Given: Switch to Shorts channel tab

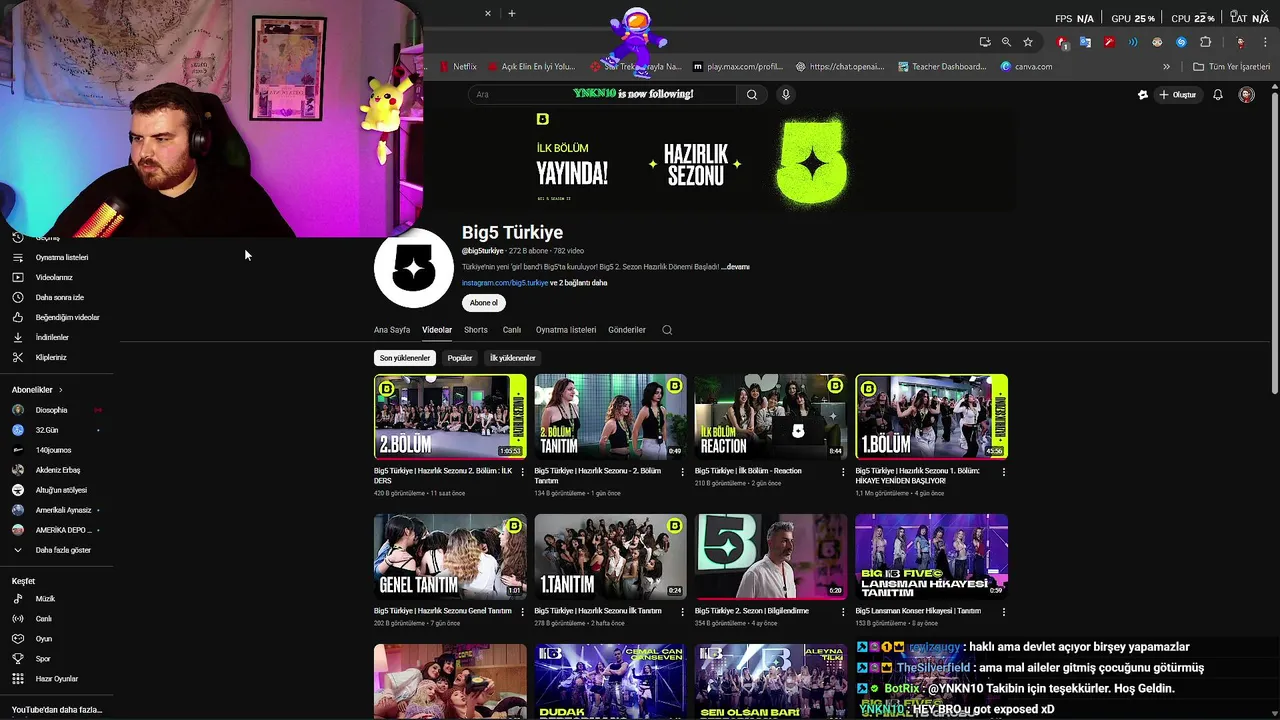Looking at the screenshot, I should (x=476, y=330).
